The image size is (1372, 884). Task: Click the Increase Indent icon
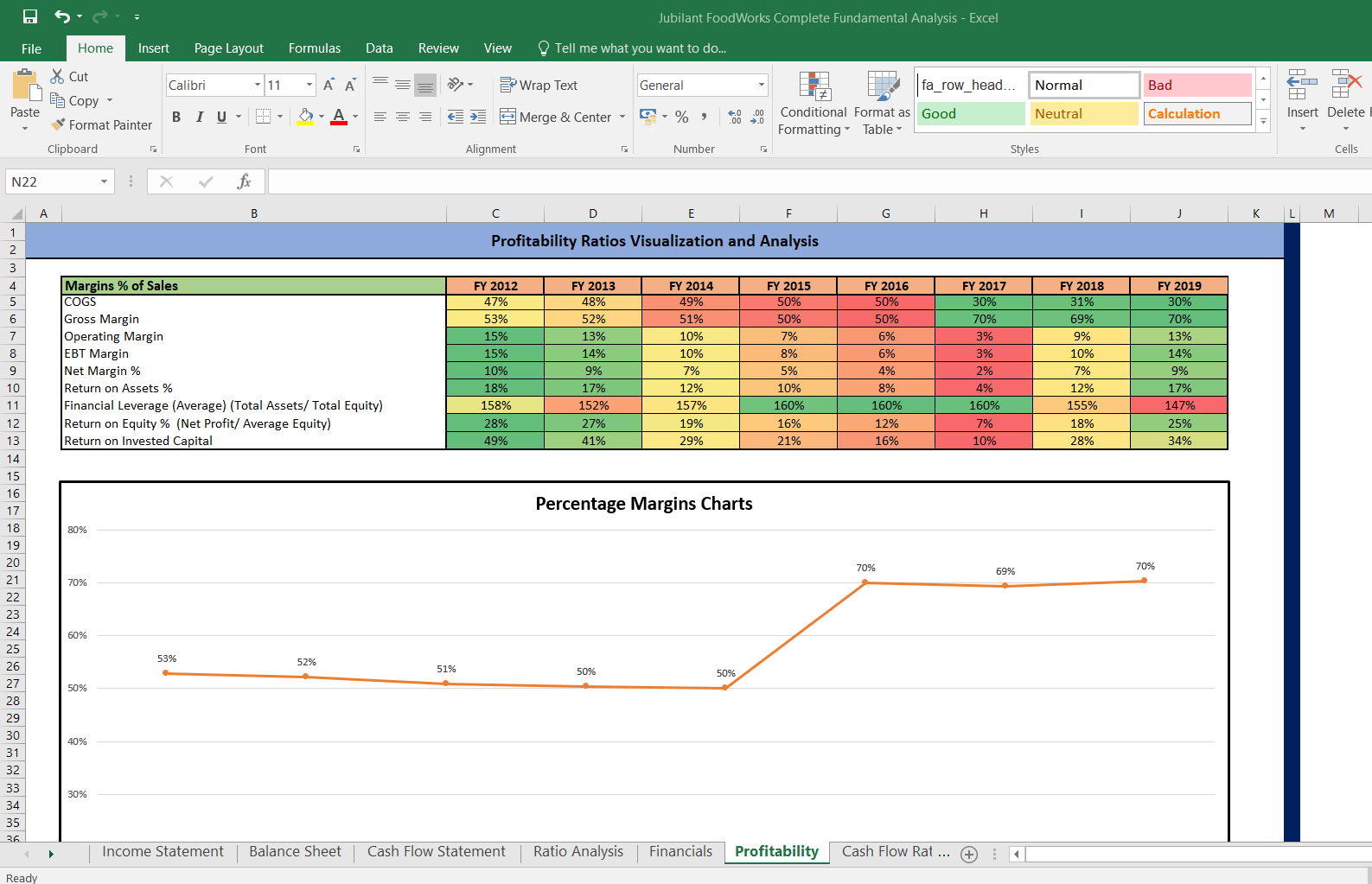coord(478,117)
